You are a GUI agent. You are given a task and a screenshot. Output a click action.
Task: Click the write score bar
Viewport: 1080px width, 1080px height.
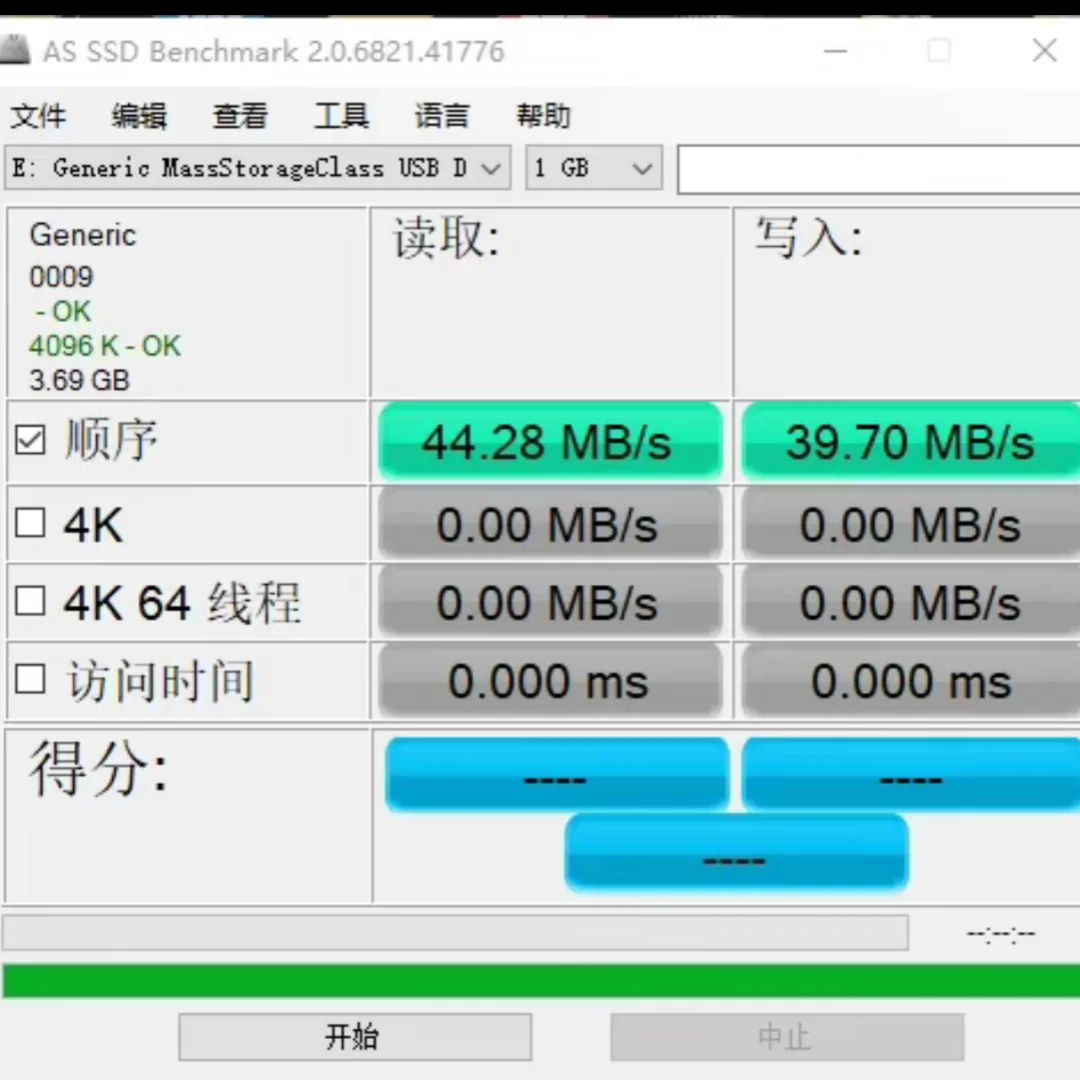click(911, 774)
